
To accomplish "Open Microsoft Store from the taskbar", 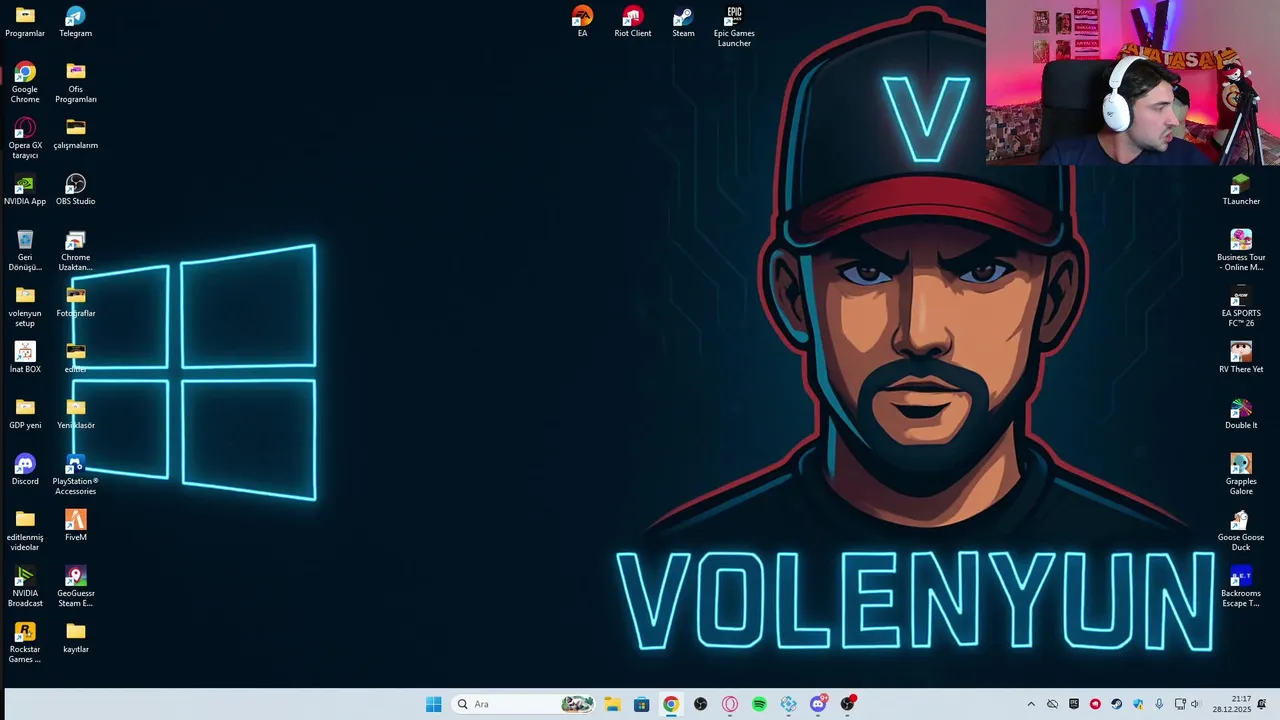I will (641, 704).
